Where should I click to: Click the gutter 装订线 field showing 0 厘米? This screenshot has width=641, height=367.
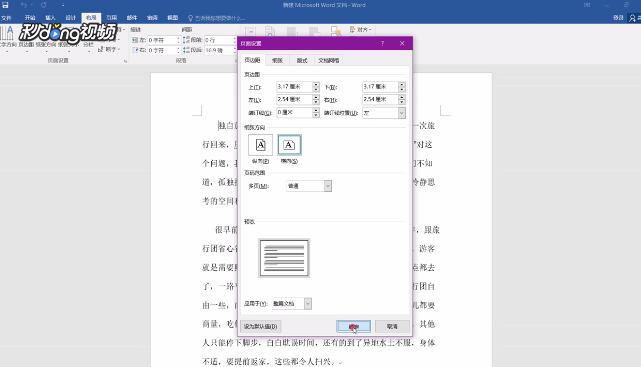294,112
